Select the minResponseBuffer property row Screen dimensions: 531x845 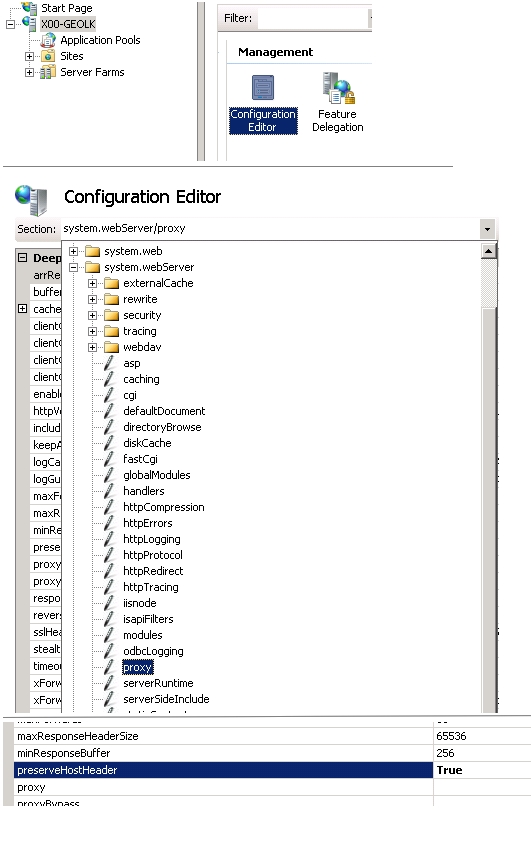(272, 753)
